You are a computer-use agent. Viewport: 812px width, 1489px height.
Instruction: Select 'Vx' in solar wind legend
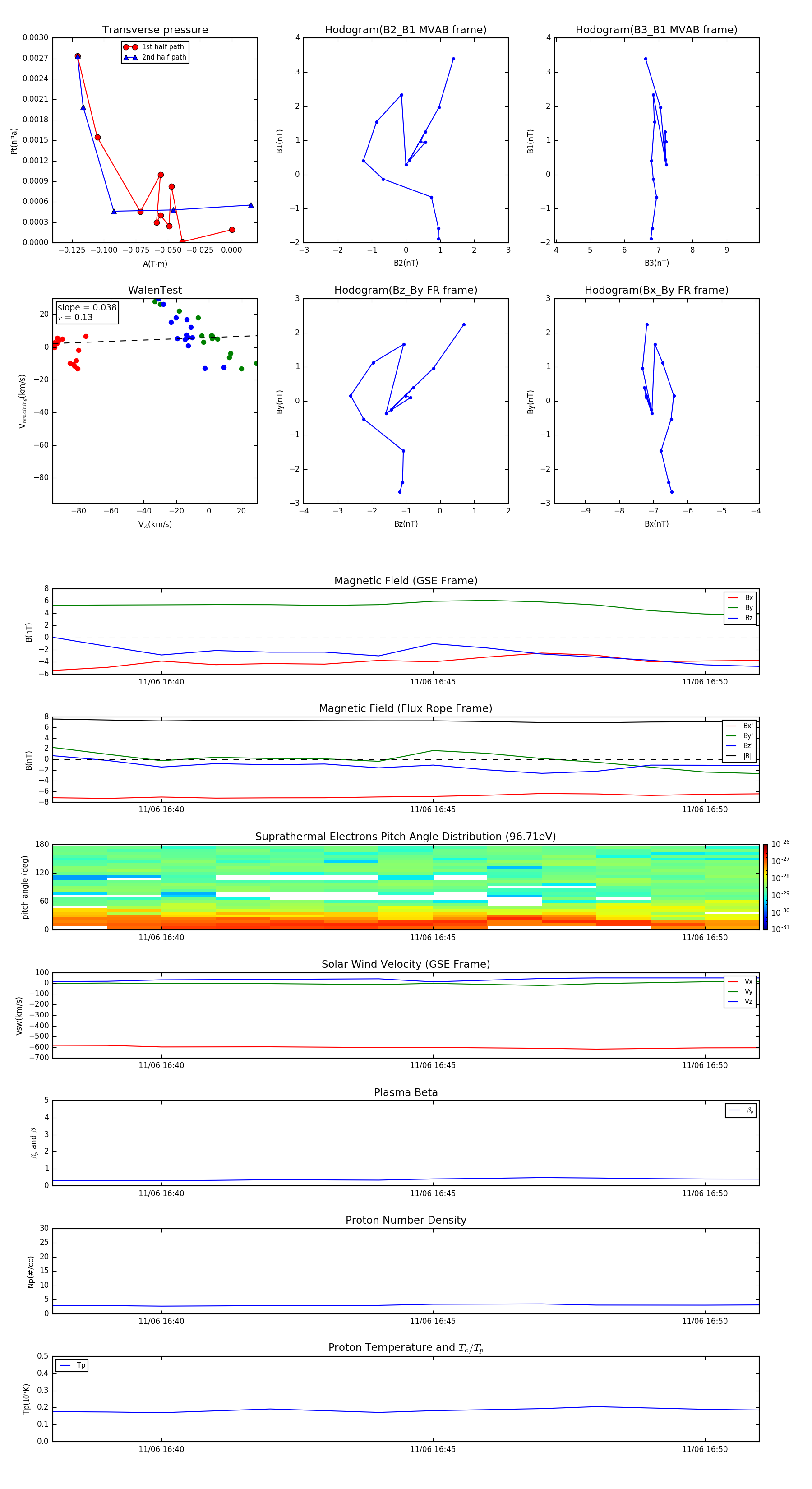point(741,981)
